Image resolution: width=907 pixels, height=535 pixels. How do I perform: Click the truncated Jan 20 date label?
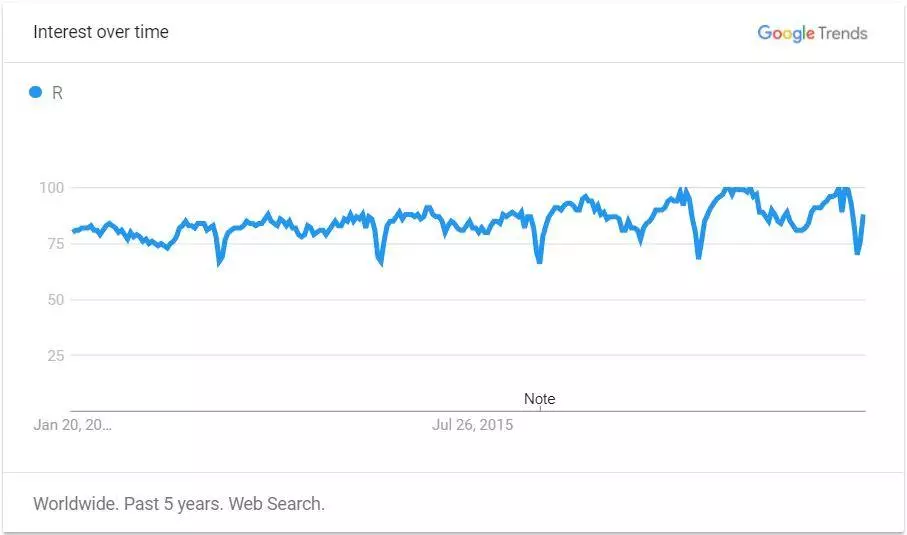point(72,425)
